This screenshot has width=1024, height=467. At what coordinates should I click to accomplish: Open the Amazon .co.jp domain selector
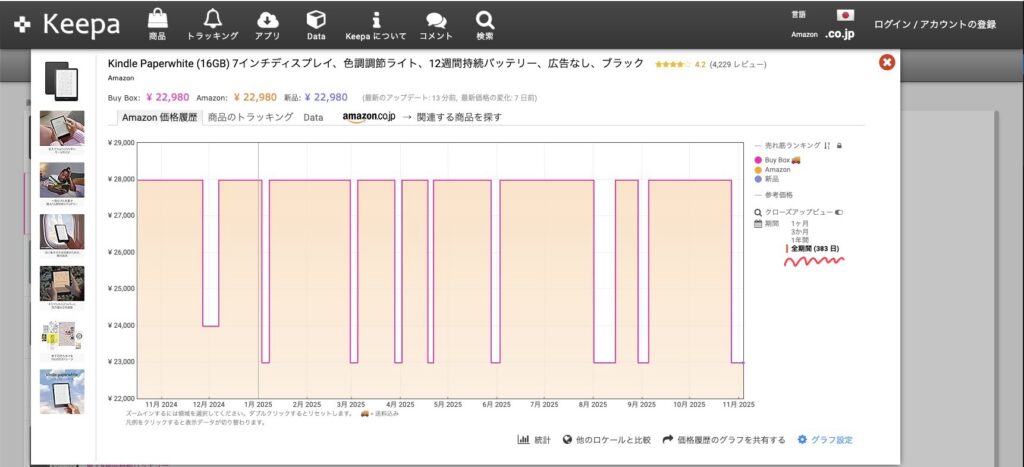tap(838, 34)
